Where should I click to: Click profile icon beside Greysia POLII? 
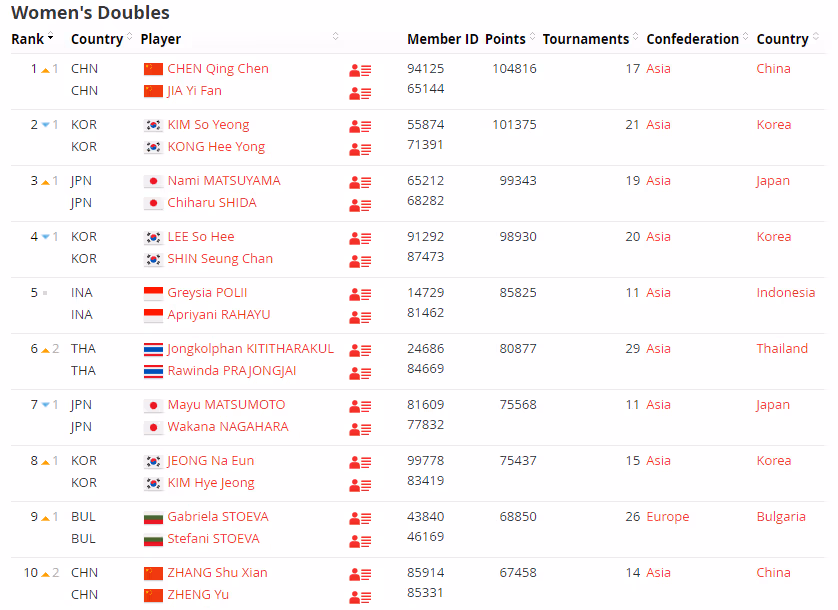click(x=360, y=295)
